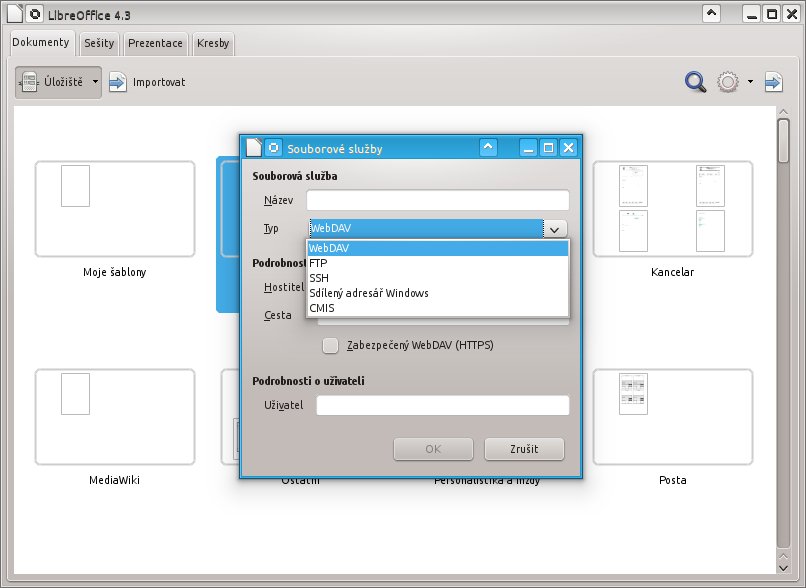
Task: Open the Prezentace tab
Action: tap(155, 43)
